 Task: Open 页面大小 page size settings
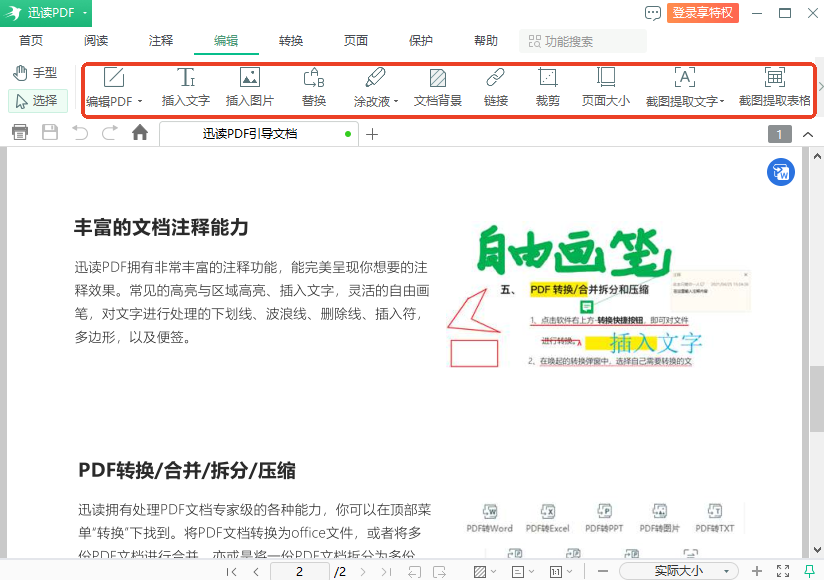605,88
